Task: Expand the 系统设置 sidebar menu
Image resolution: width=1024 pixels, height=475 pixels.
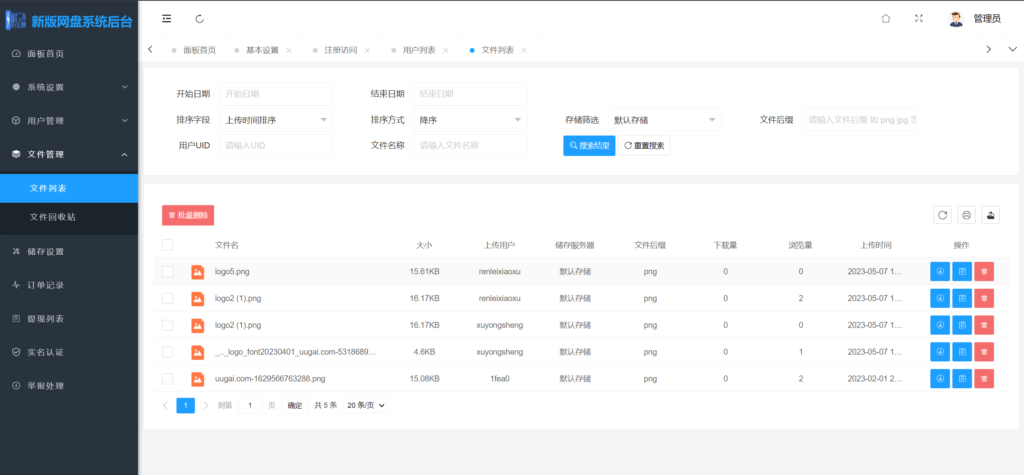Action: (x=68, y=87)
